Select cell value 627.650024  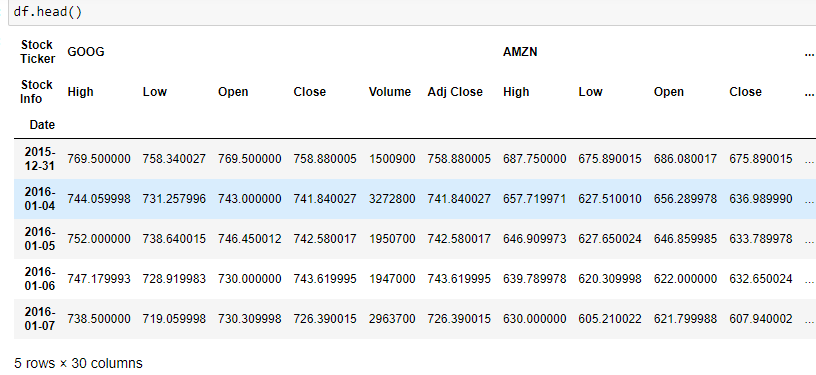point(610,239)
